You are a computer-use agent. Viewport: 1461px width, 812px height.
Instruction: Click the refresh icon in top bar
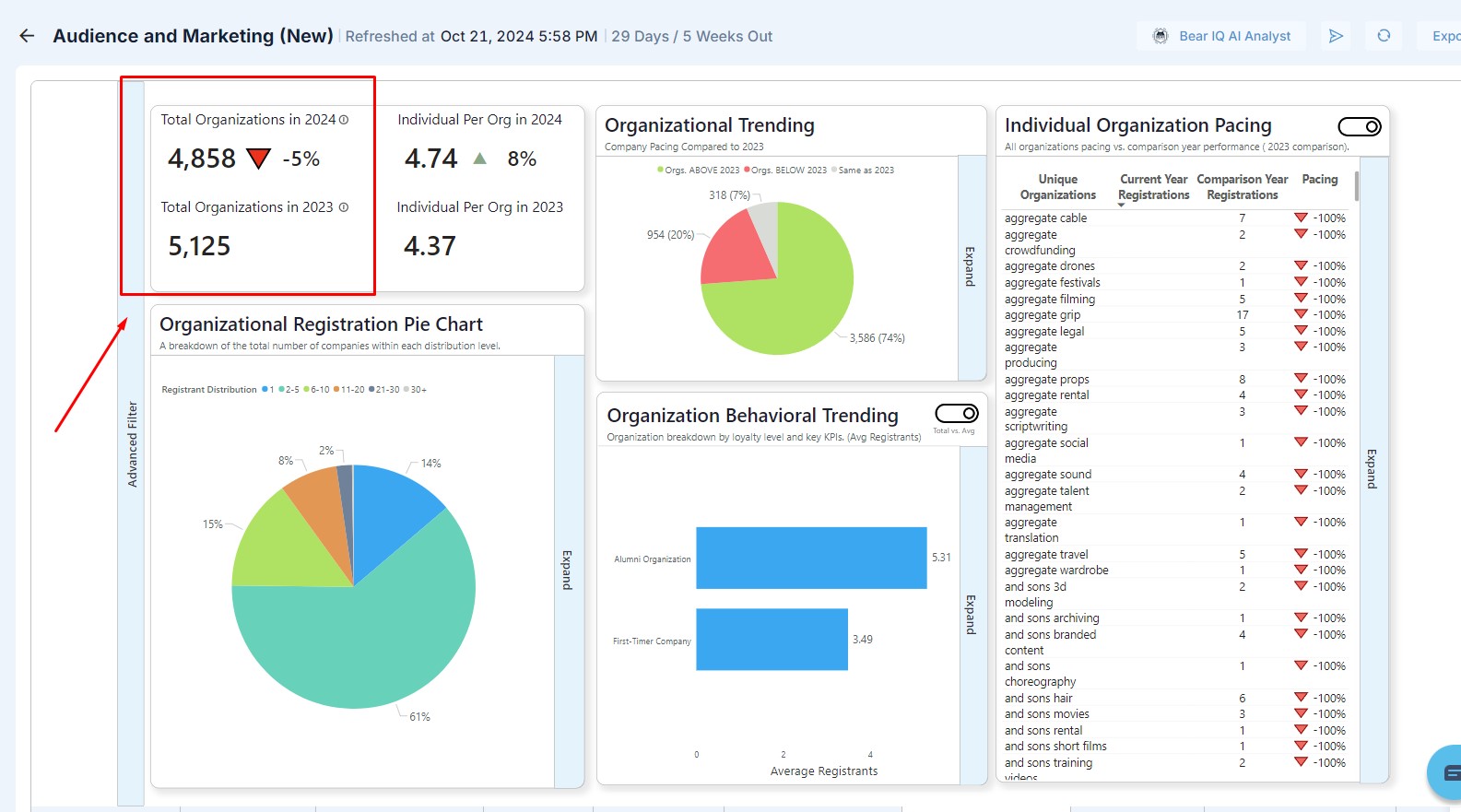1384,36
